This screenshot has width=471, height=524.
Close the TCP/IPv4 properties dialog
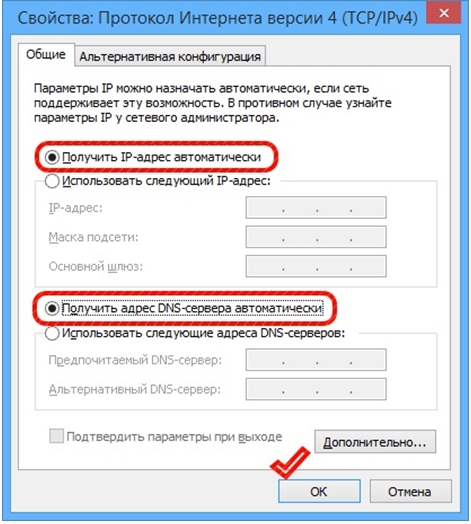[444, 13]
